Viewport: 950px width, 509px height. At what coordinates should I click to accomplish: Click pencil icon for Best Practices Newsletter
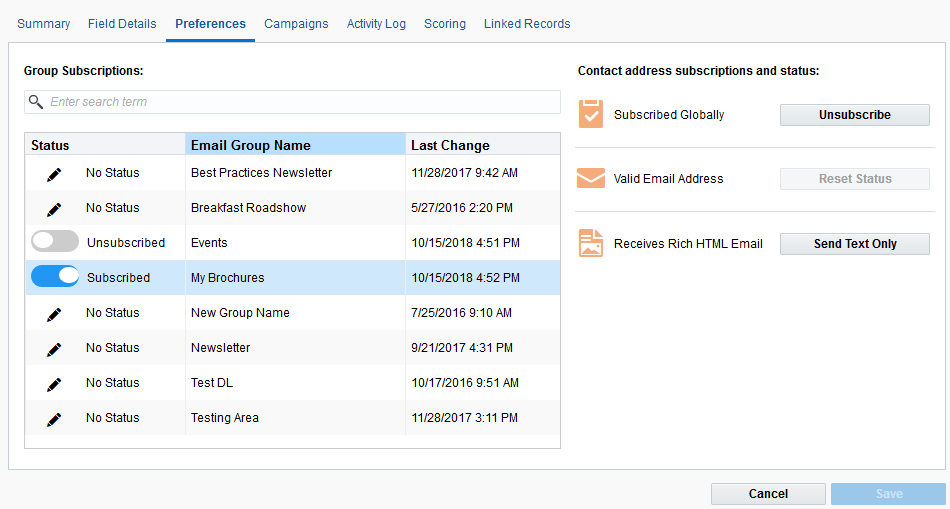54,174
